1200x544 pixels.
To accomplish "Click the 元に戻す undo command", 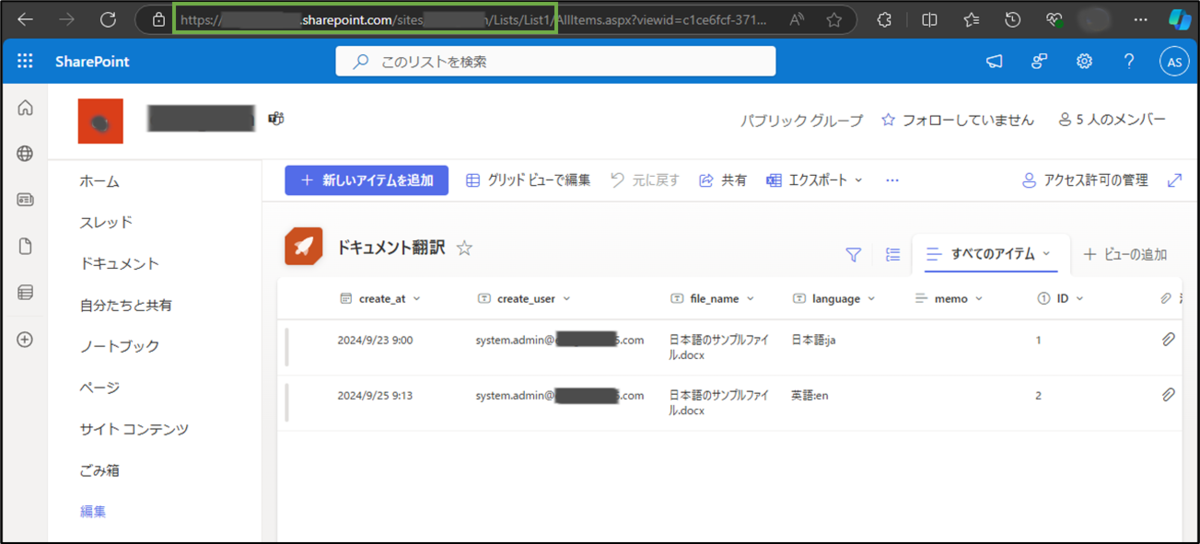I will (x=645, y=180).
